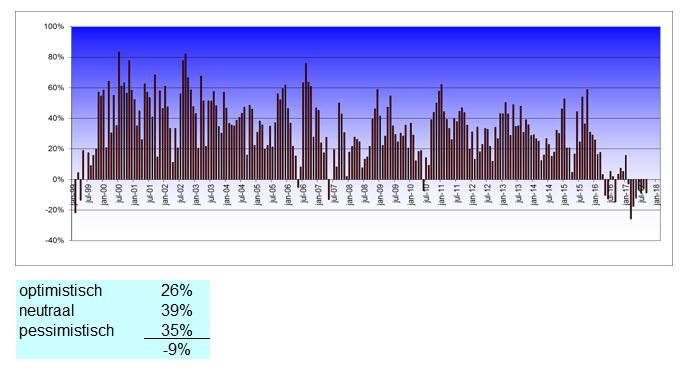Select the jan-15 x-axis label
Screen dimensions: 686x373
pyautogui.click(x=564, y=195)
